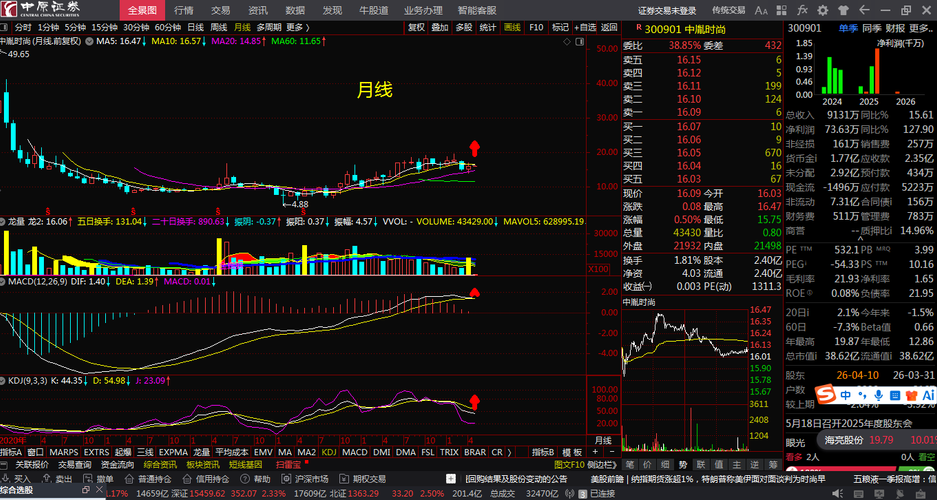Expand the 更多 periods dropdown
The width and height of the screenshot is (937, 500).
(x=297, y=27)
